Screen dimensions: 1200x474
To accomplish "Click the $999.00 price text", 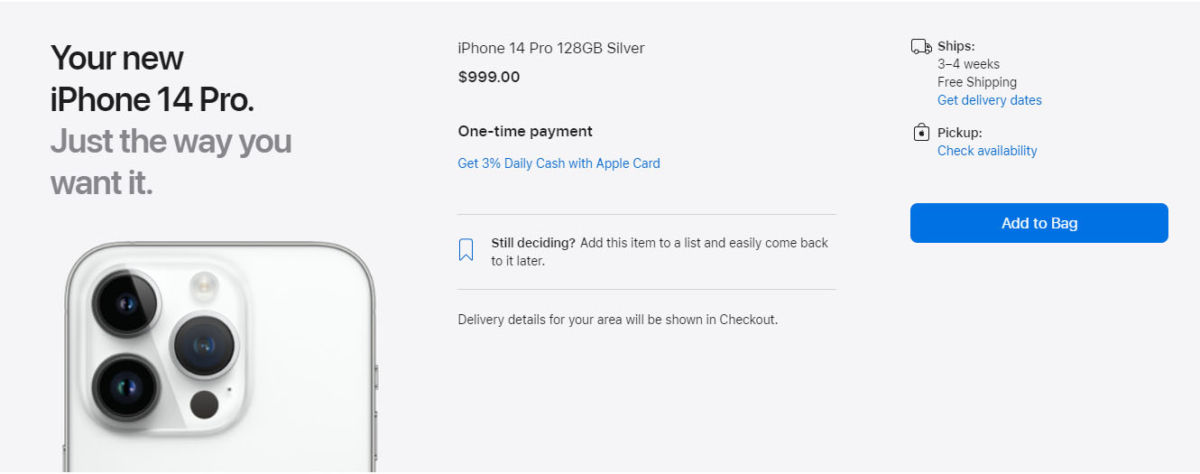I will (x=489, y=76).
